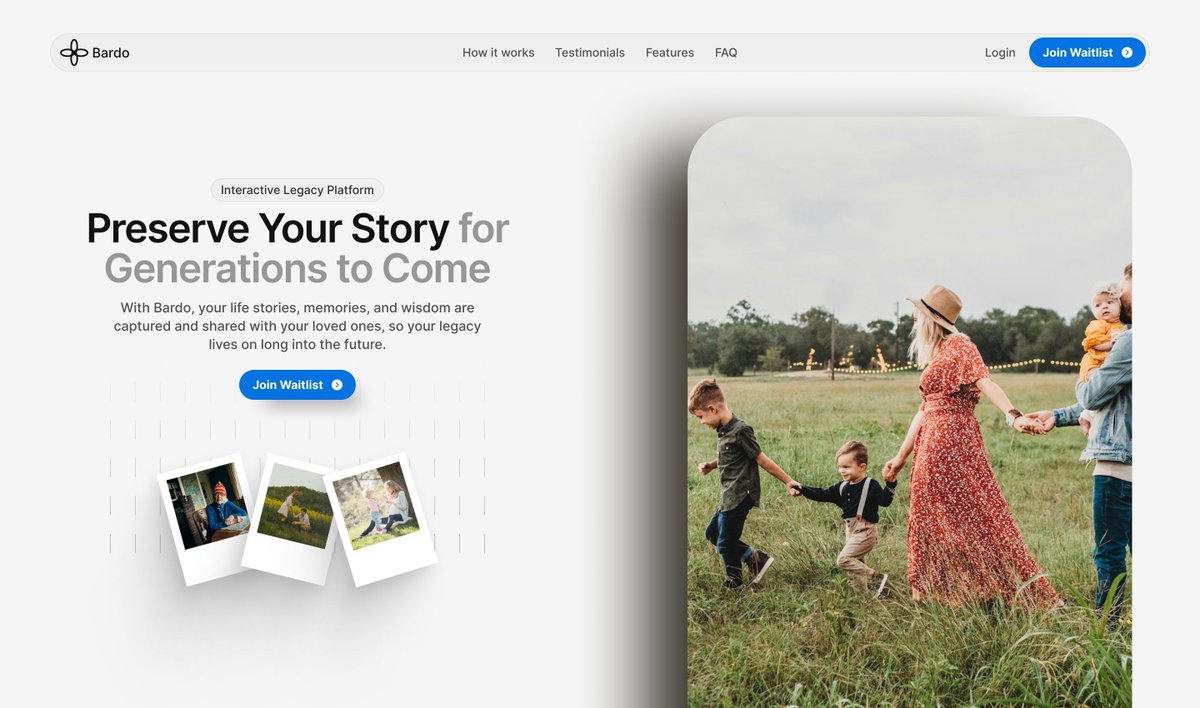Click the Bardo brand name text
1200x708 pixels.
(x=111, y=53)
